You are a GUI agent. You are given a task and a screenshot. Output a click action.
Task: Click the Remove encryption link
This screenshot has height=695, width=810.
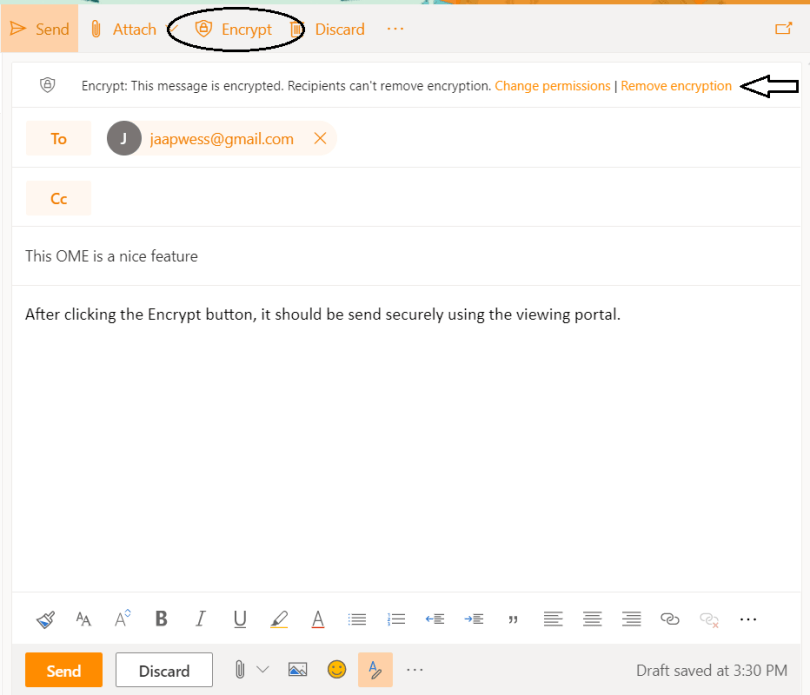[x=676, y=86]
